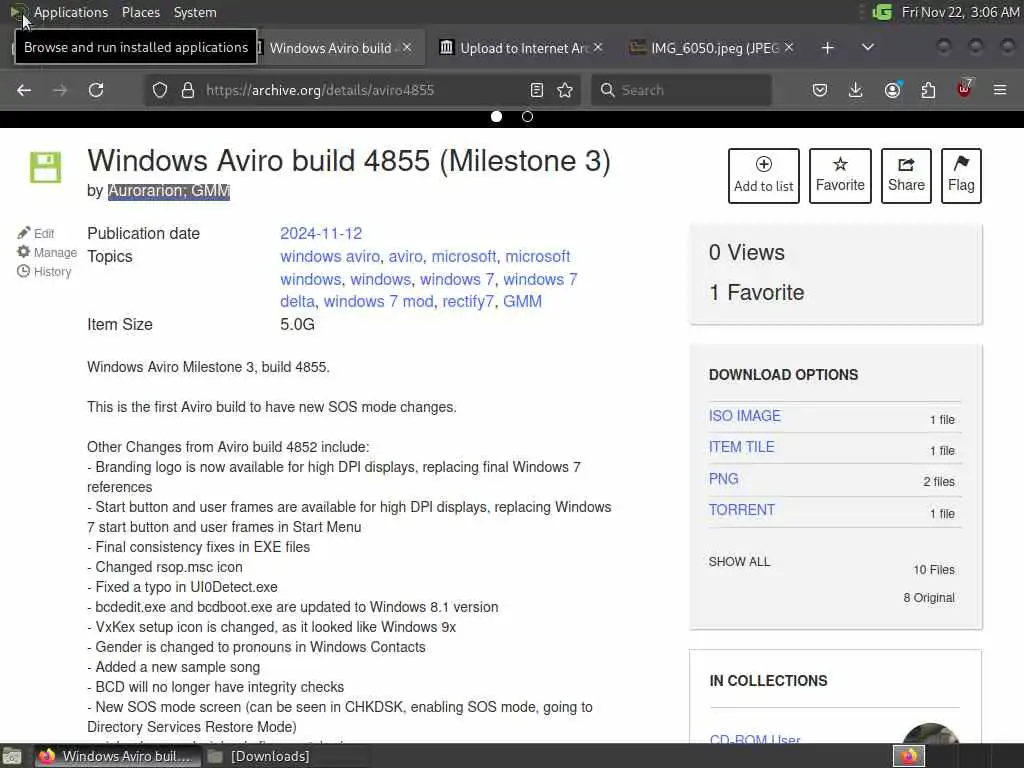Open the System menu
This screenshot has height=768, width=1024.
coord(195,12)
